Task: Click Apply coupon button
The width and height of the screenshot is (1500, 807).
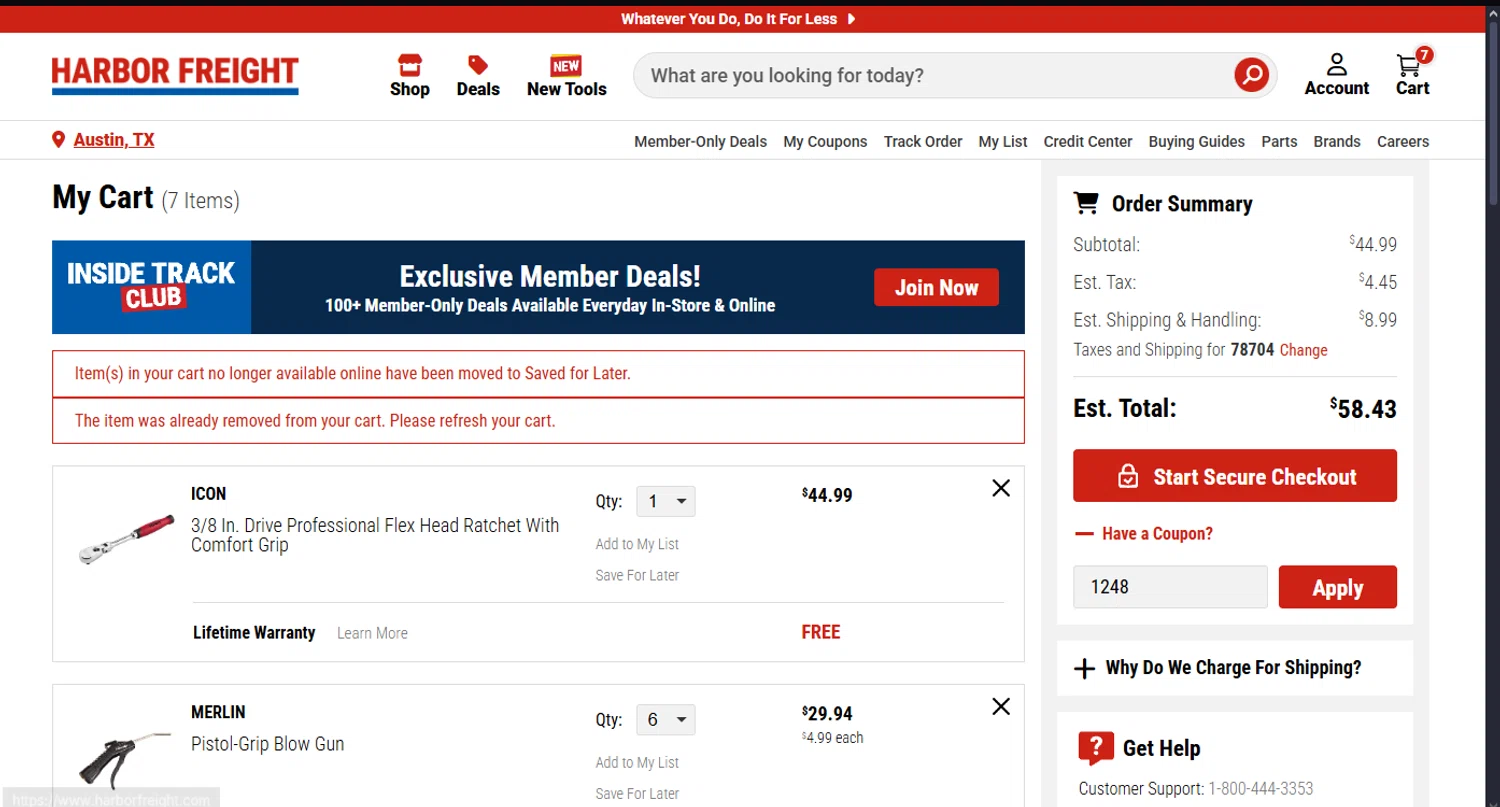Action: (1338, 587)
